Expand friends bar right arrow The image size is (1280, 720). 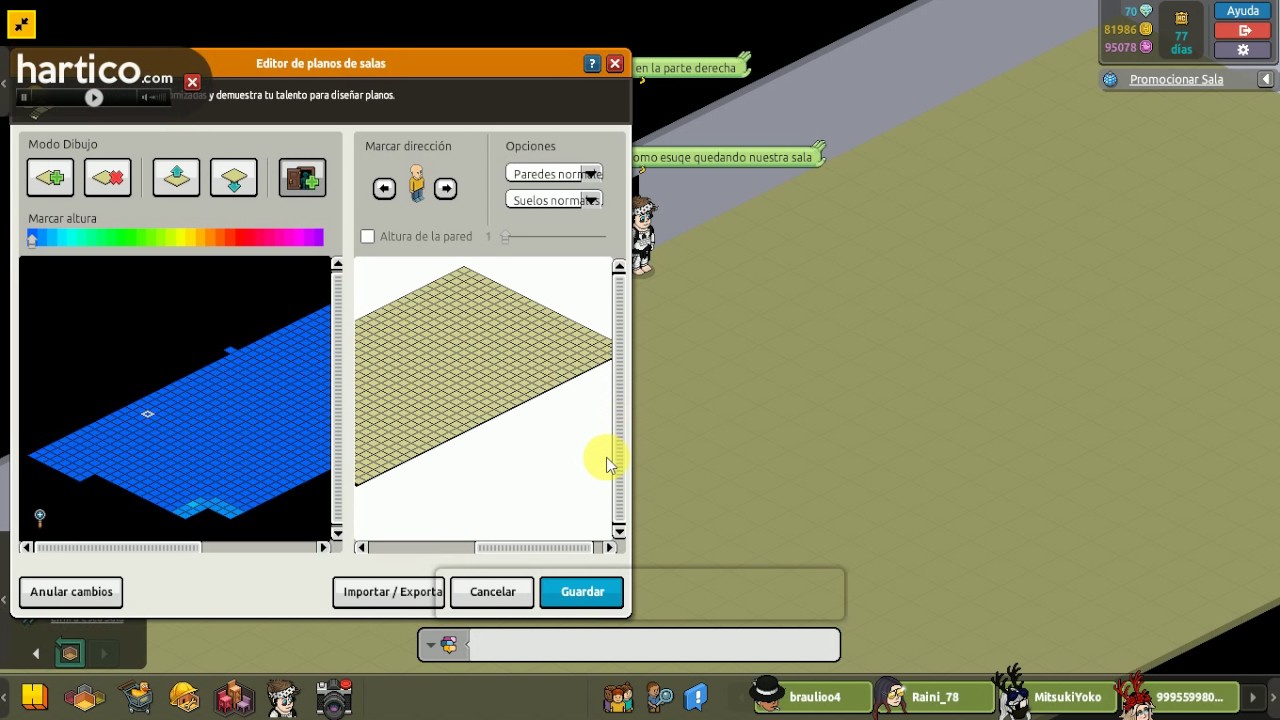point(1253,697)
